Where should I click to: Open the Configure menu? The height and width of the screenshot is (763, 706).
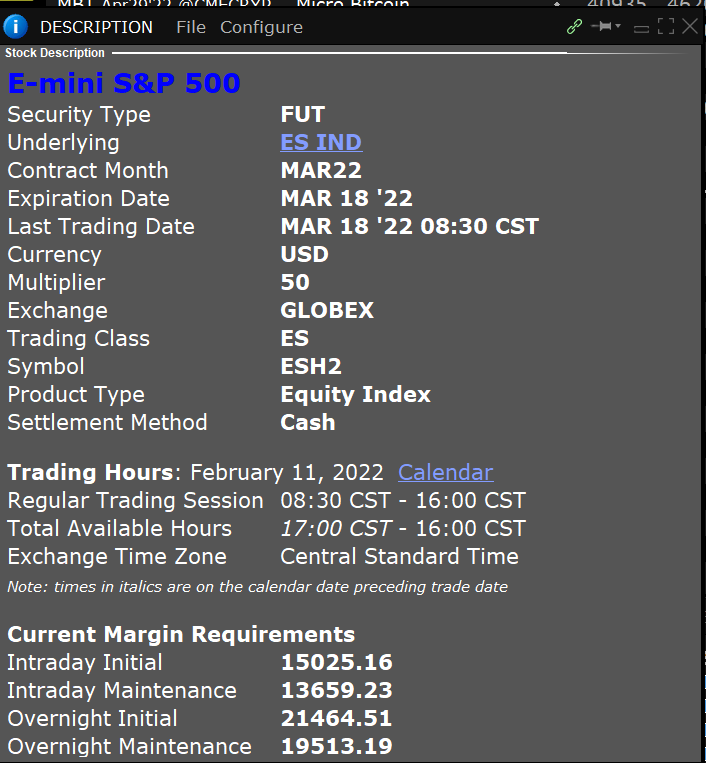coord(261,27)
